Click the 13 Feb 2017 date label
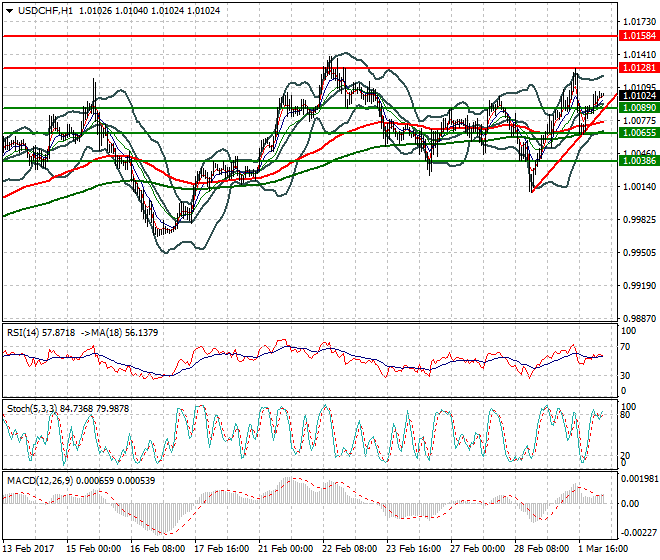The image size is (660, 560). point(29,549)
